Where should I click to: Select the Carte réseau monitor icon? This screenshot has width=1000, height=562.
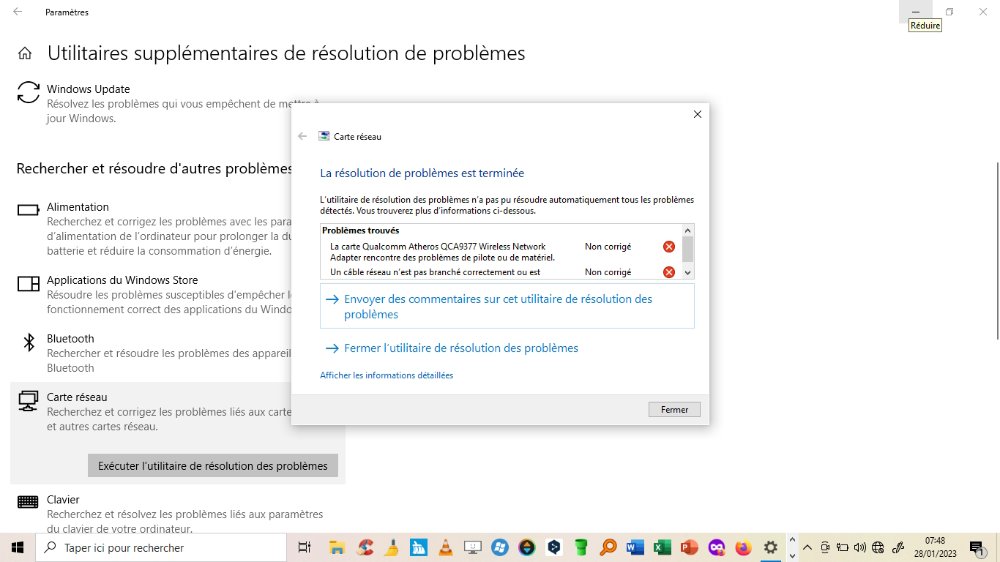tap(28, 401)
